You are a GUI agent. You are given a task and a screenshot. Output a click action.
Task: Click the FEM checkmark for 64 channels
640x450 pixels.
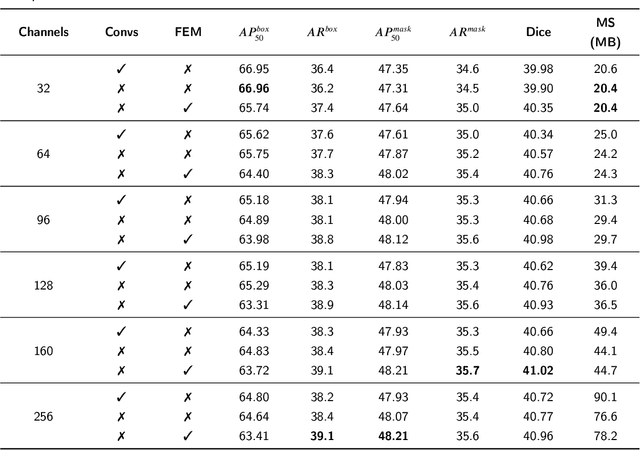[187, 173]
